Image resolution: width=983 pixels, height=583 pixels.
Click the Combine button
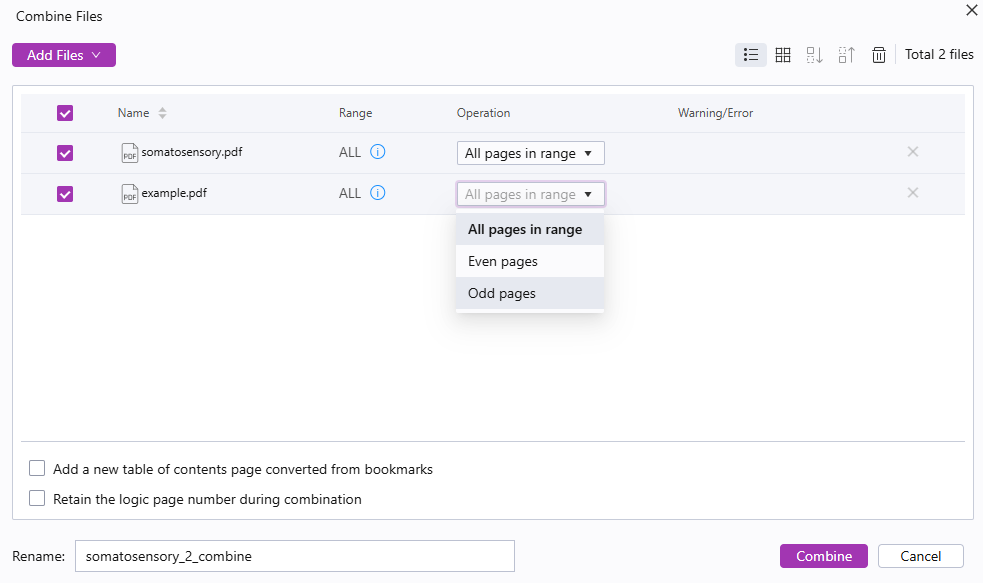click(823, 556)
